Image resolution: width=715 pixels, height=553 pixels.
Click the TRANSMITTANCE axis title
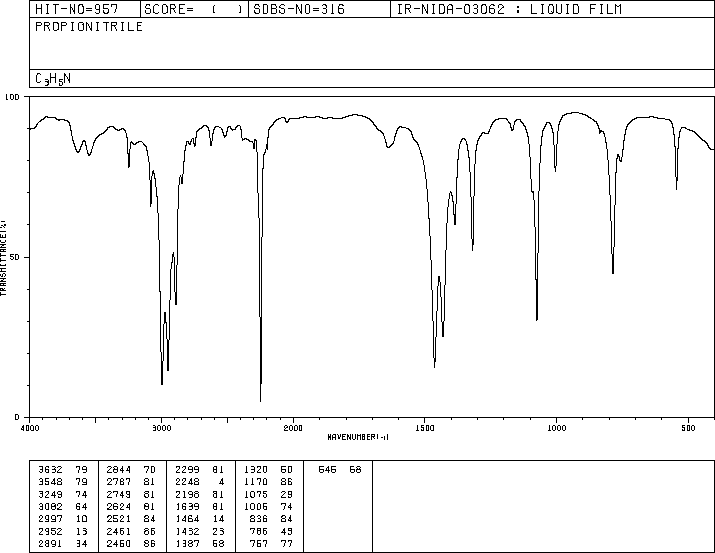tap(3, 258)
